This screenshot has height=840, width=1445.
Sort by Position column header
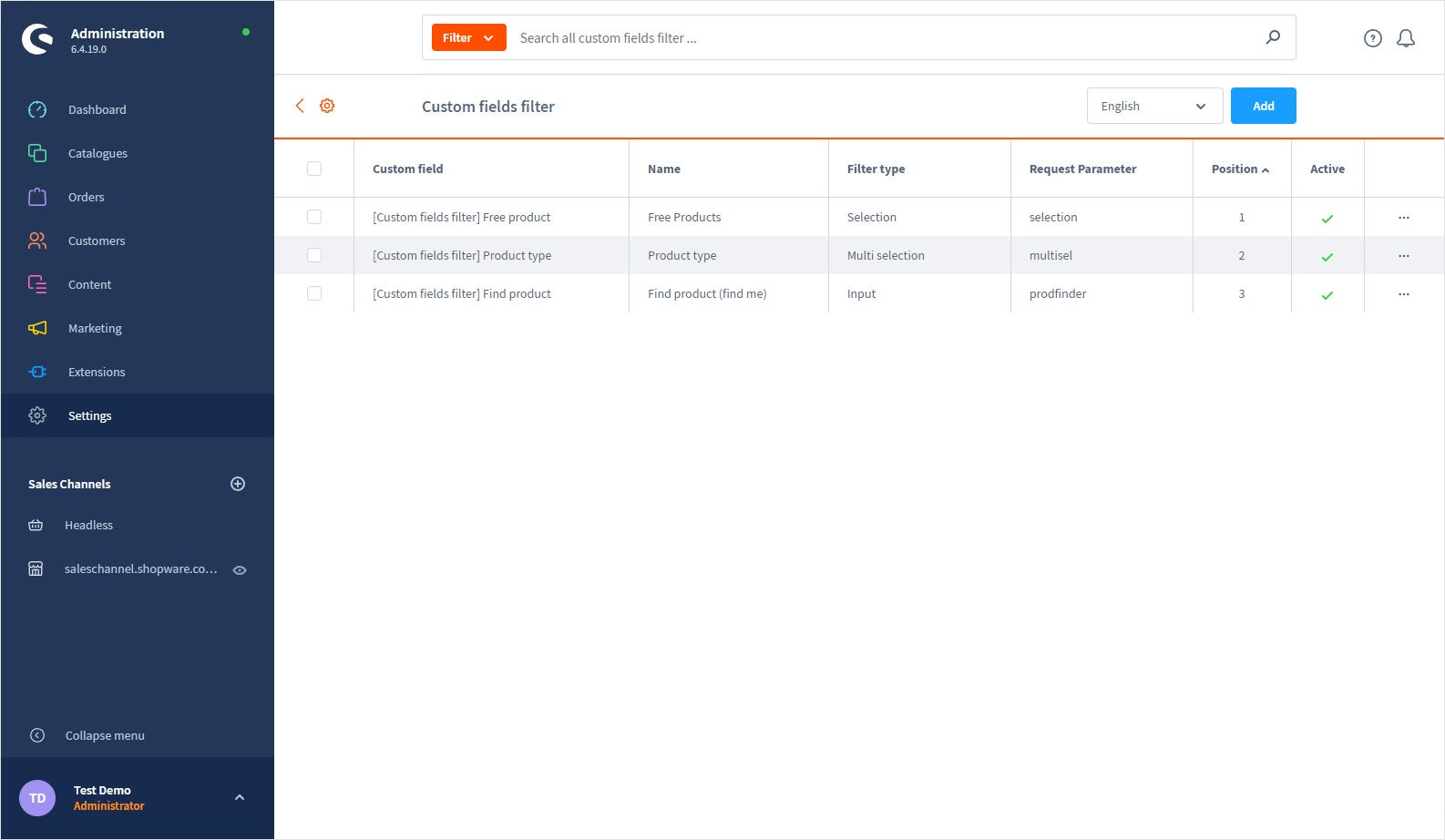pyautogui.click(x=1240, y=169)
